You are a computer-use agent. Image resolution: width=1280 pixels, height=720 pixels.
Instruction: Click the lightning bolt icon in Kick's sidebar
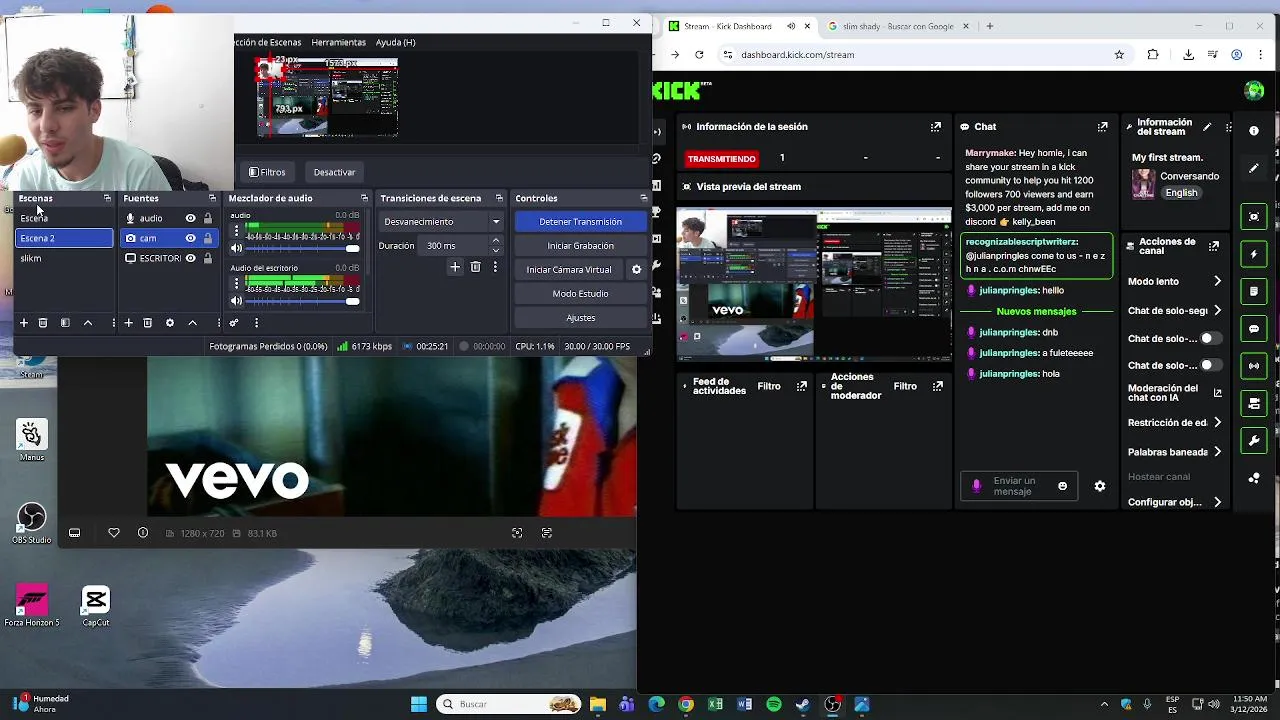pyautogui.click(x=1254, y=254)
